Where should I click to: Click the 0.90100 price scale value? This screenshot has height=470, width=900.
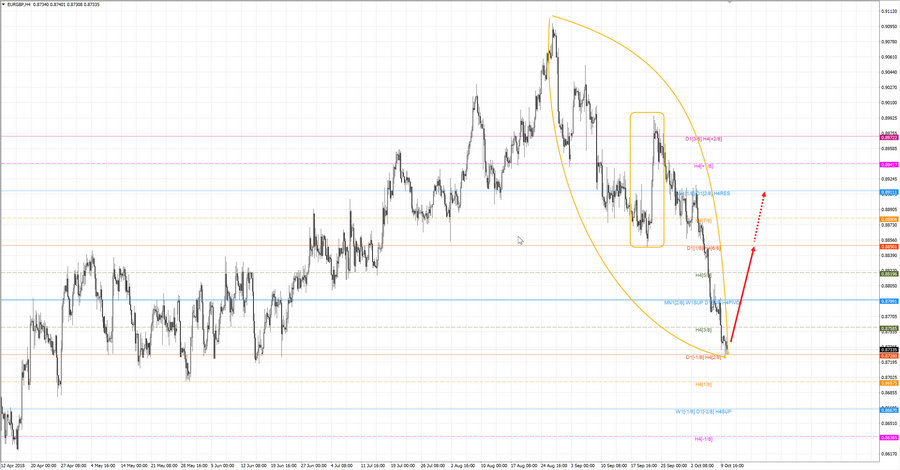[x=889, y=103]
